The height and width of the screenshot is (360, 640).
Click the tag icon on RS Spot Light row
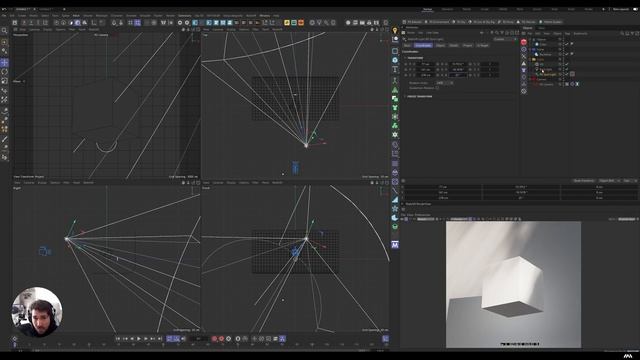click(x=572, y=74)
